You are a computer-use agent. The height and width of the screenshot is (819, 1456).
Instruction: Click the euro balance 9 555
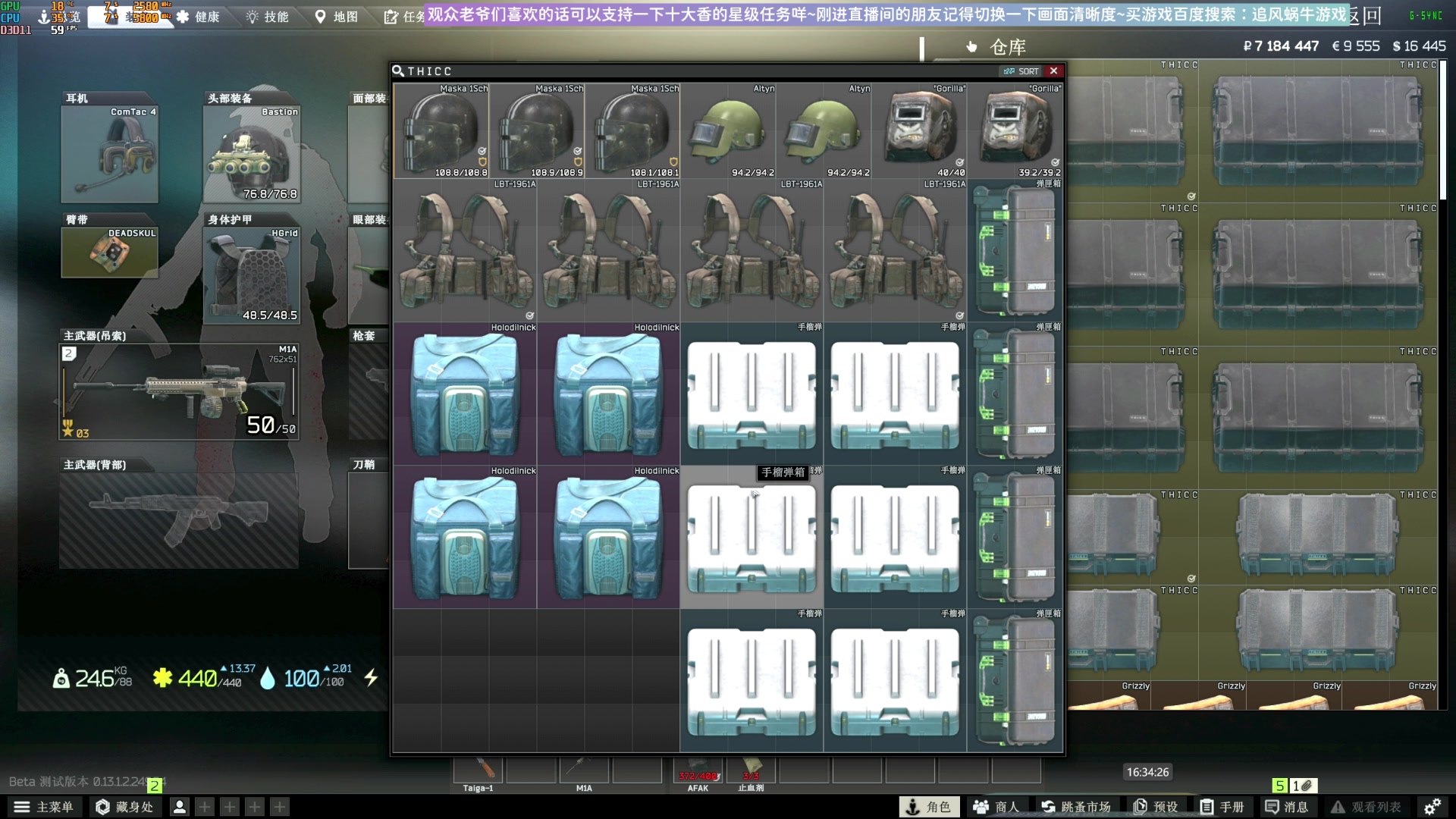[x=1356, y=46]
